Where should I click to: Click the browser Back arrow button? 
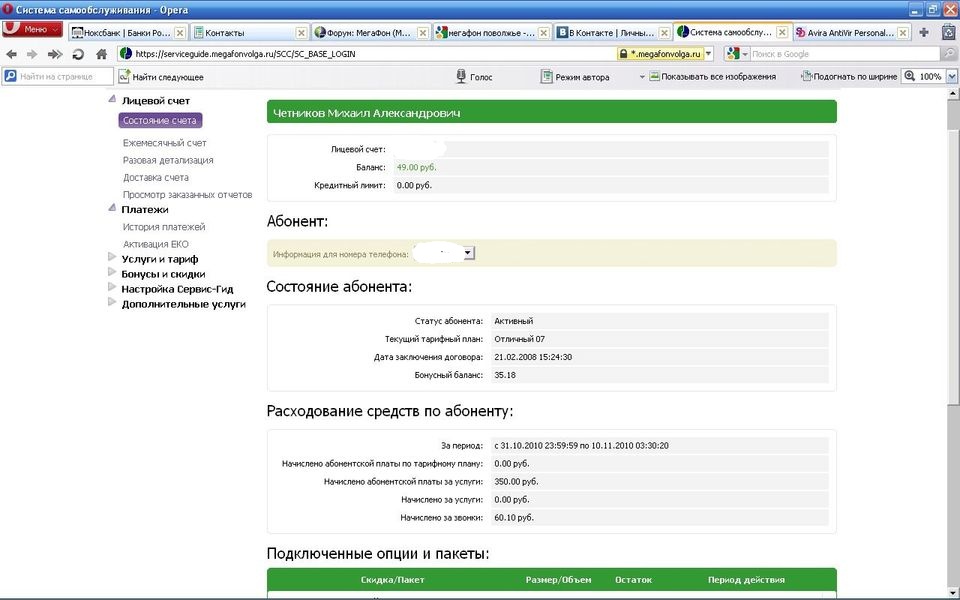(x=10, y=54)
